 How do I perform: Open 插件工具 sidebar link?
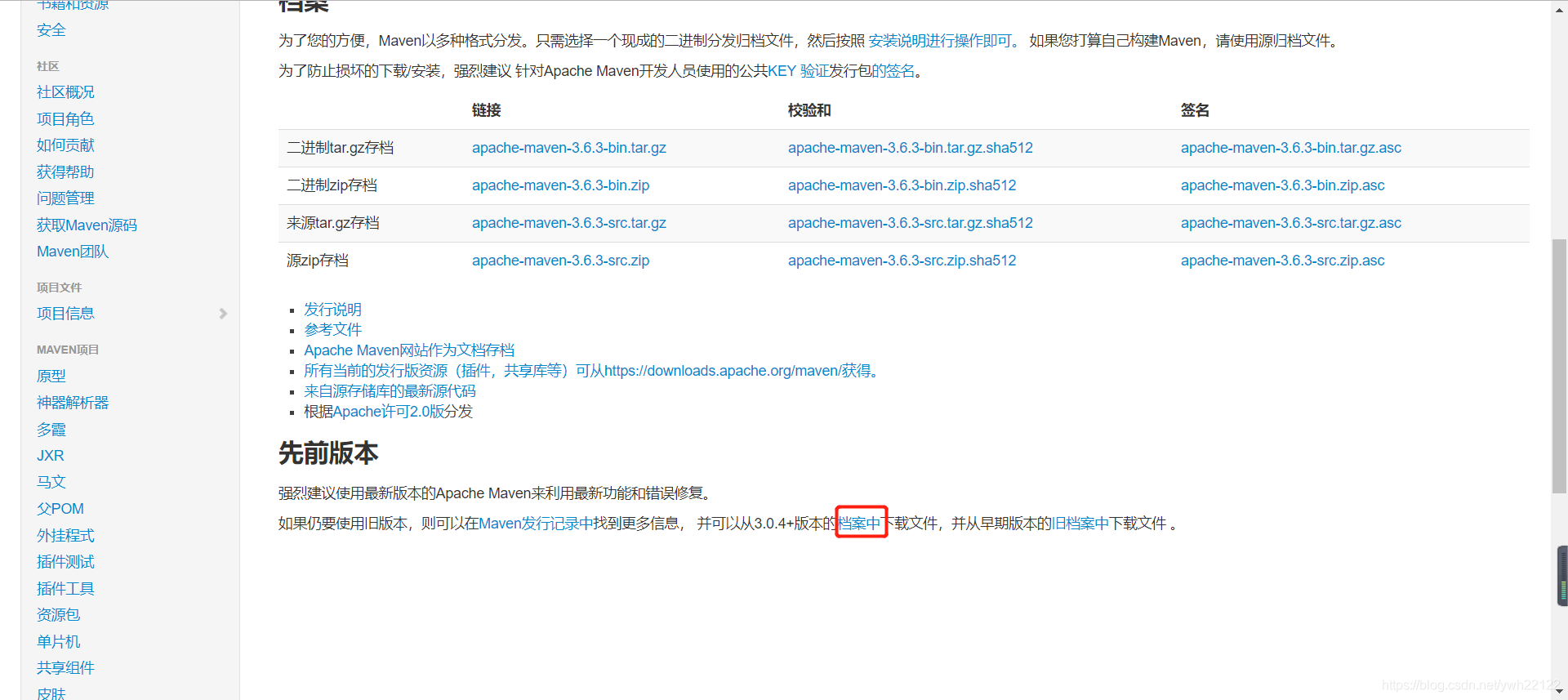pos(65,589)
